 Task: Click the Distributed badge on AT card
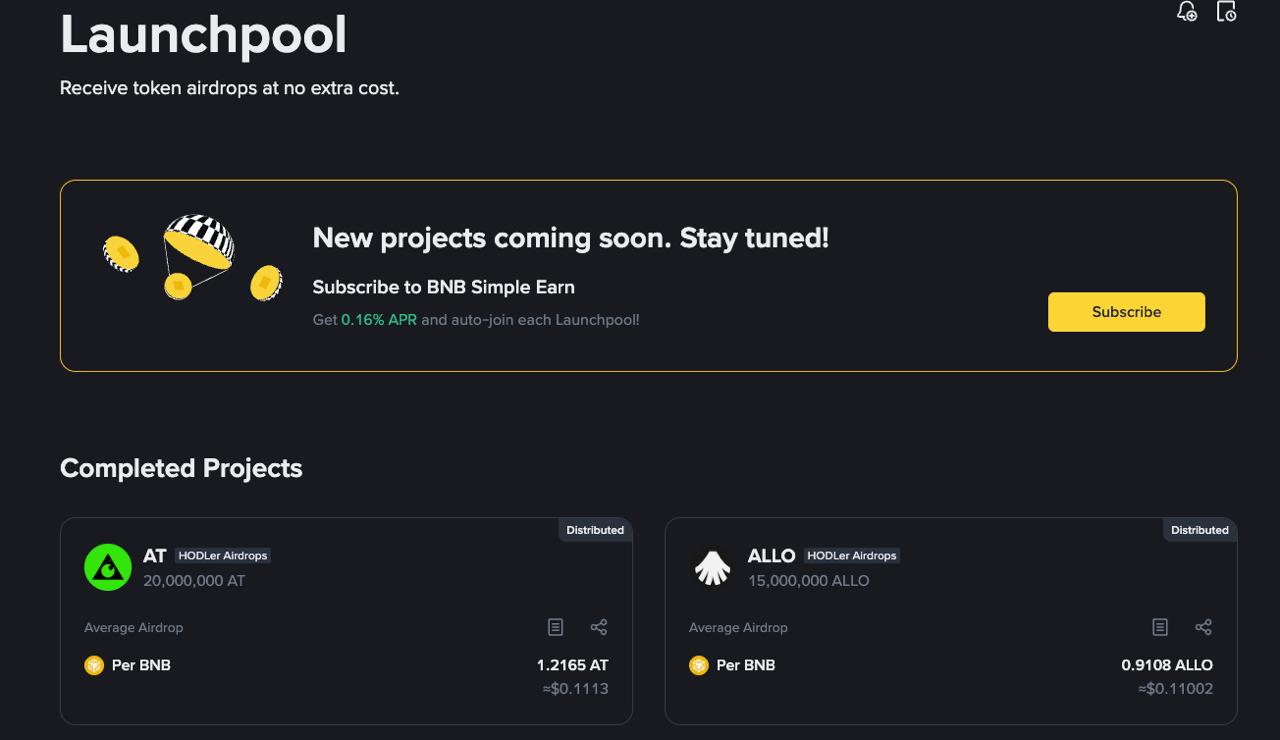(x=595, y=530)
